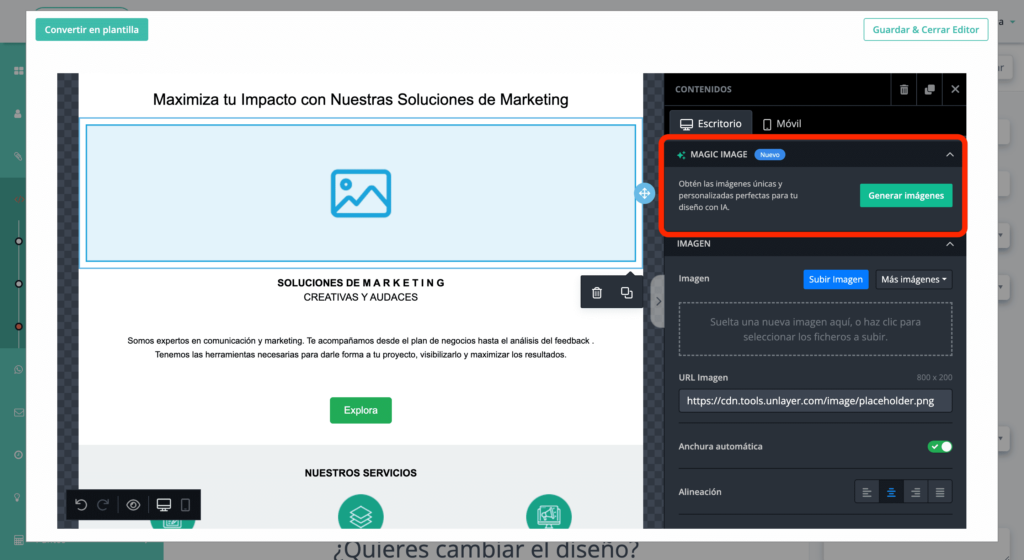Click Generar imágenes button
This screenshot has height=560, width=1024.
pyautogui.click(x=906, y=195)
